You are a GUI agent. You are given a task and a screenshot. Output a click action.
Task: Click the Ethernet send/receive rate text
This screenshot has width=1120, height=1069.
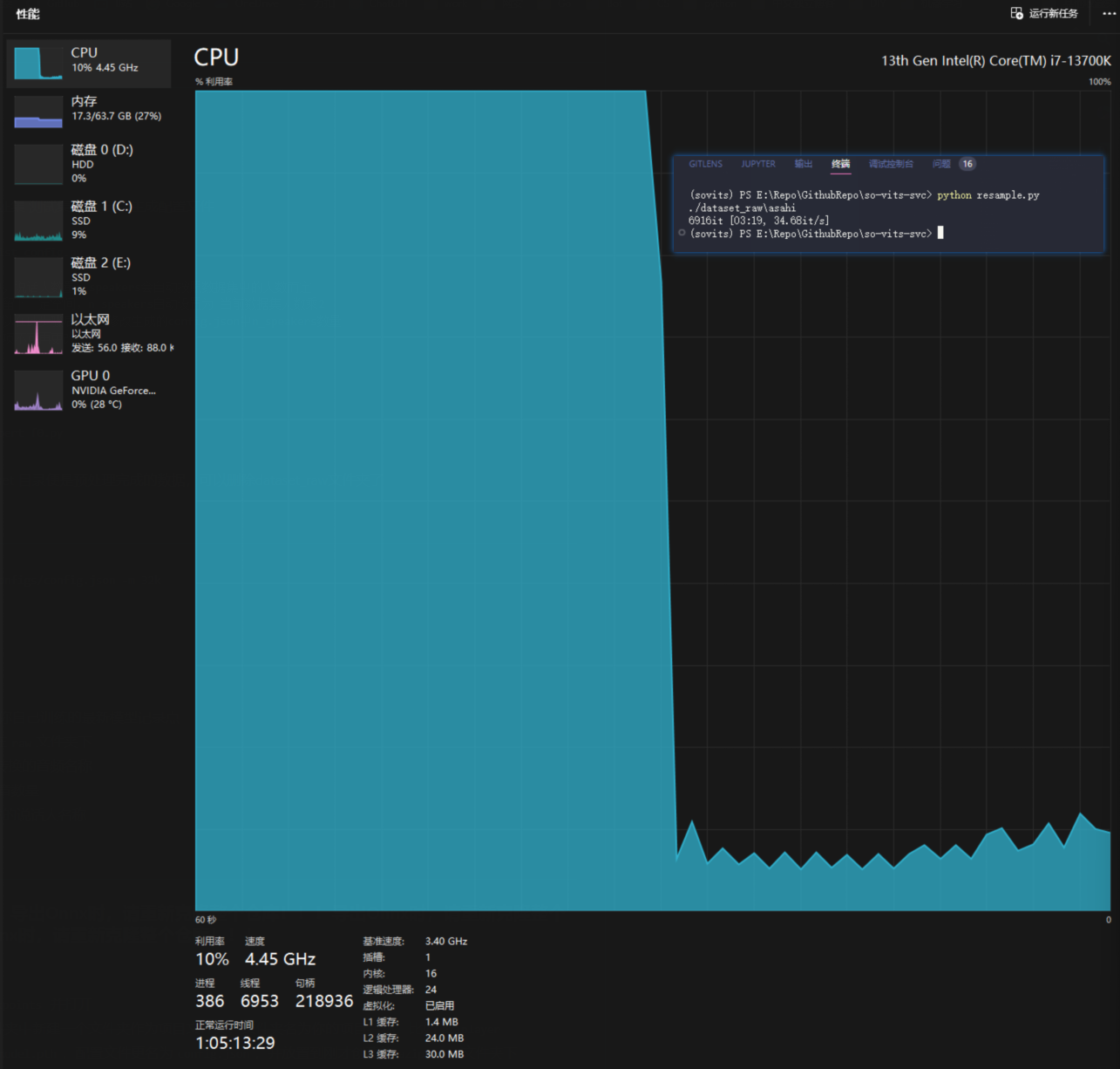[122, 348]
